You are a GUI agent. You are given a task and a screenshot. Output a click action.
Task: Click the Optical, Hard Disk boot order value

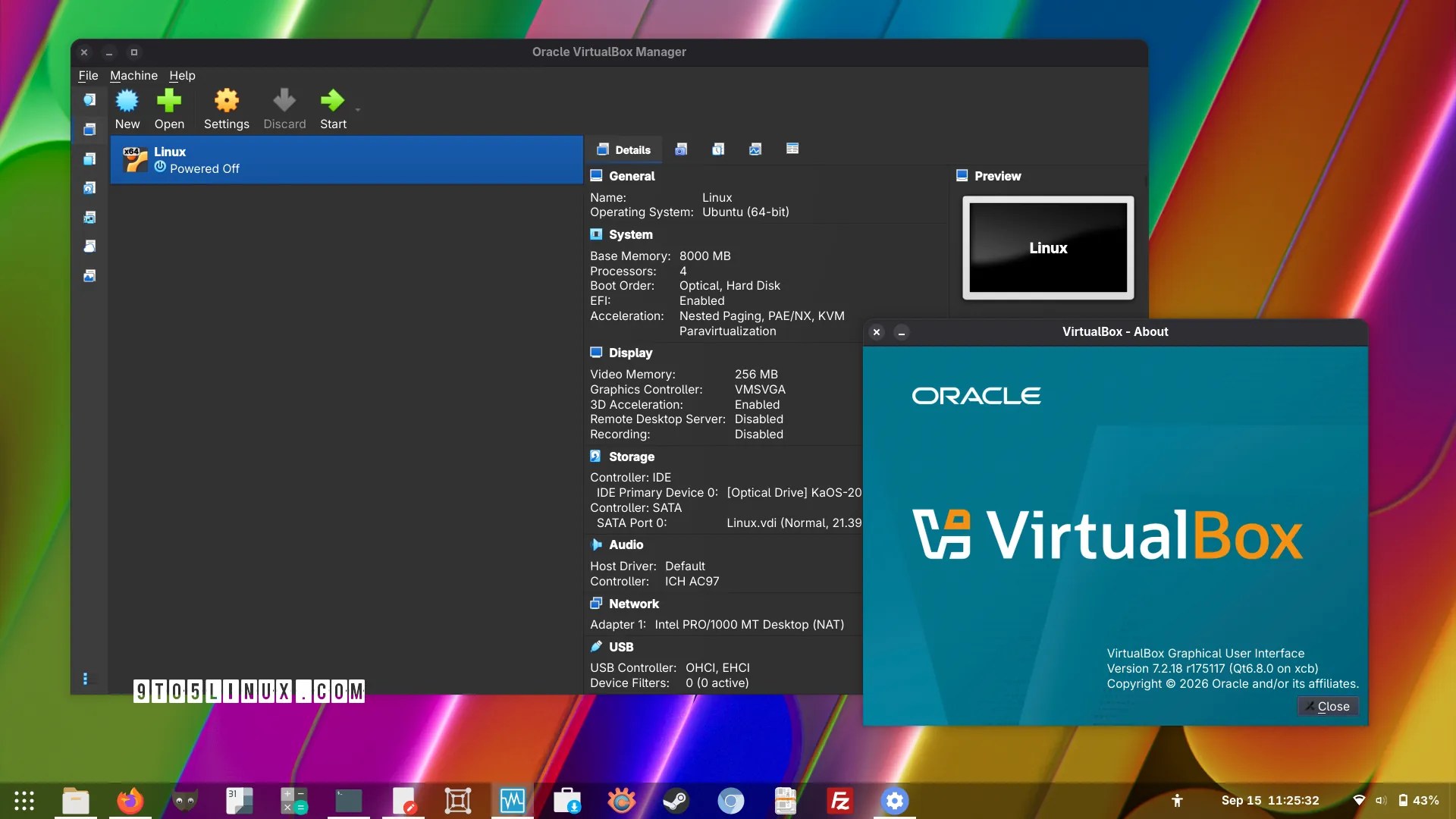[730, 286]
